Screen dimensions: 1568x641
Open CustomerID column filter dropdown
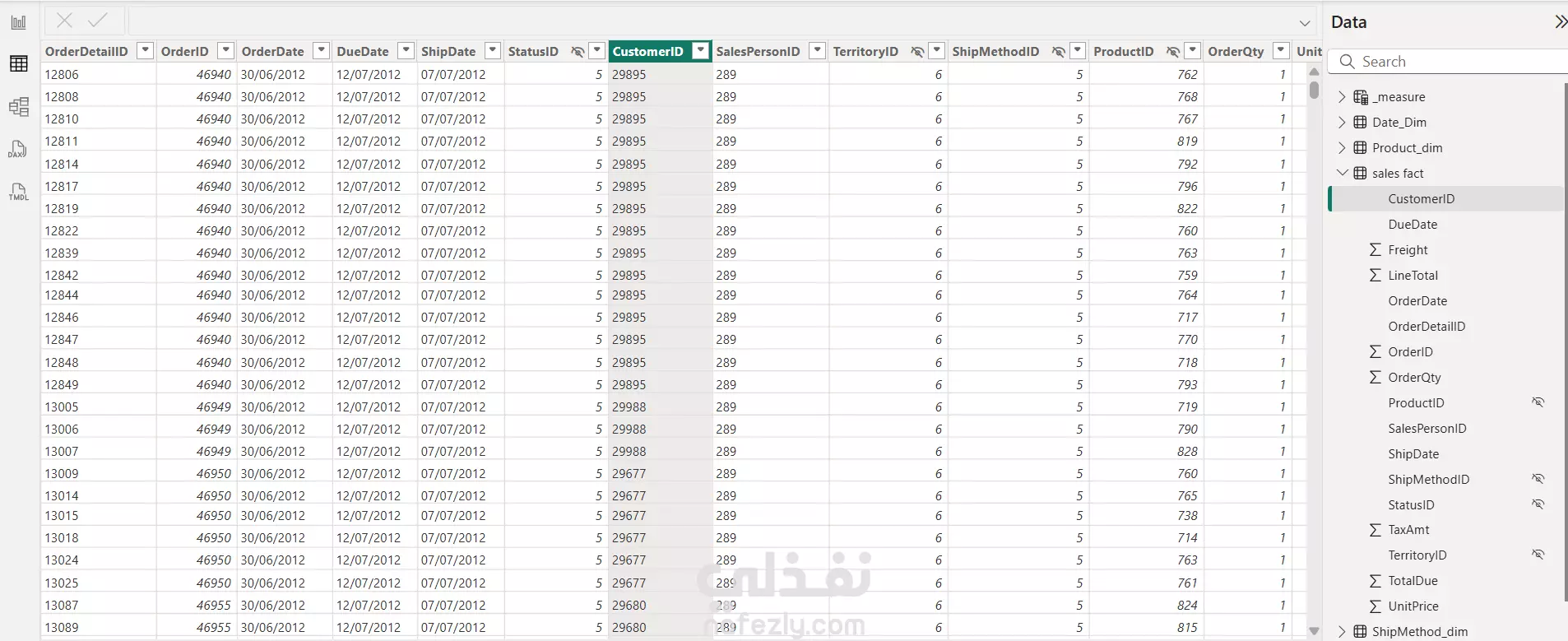click(x=701, y=51)
